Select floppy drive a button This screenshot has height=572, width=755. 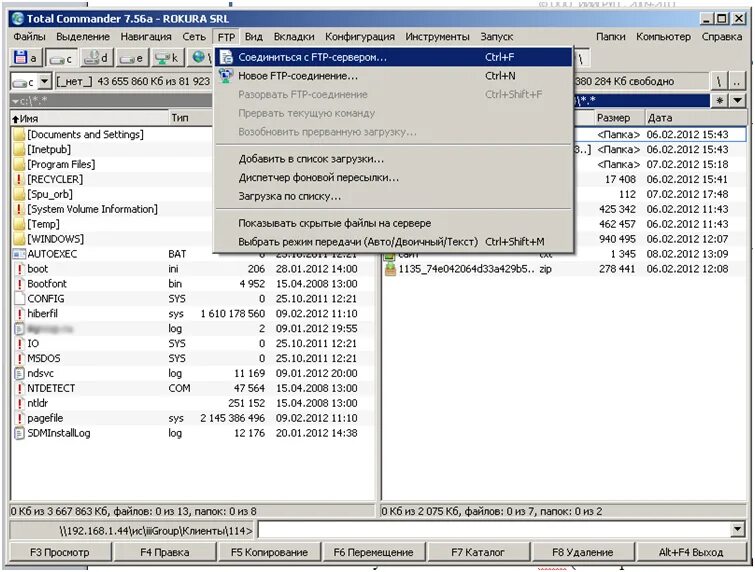[26, 58]
